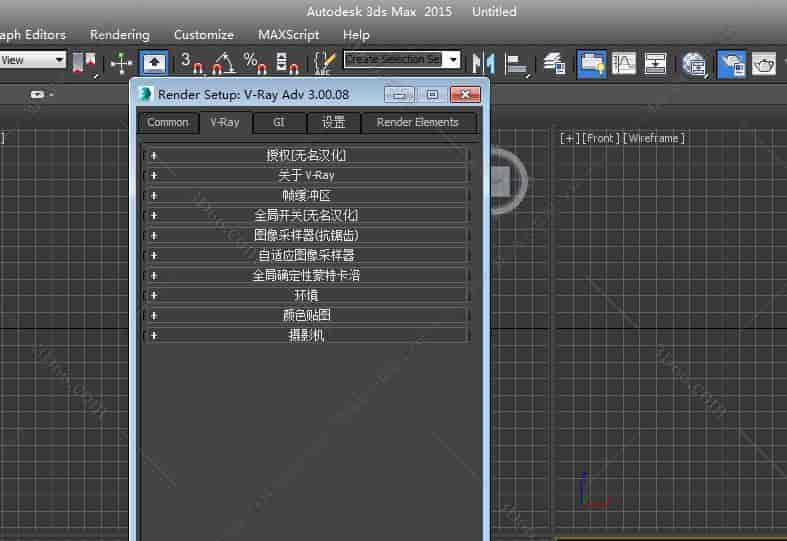Screen dimensions: 787x541
Task: Open the View coordinate system dropdown
Action: [59, 60]
